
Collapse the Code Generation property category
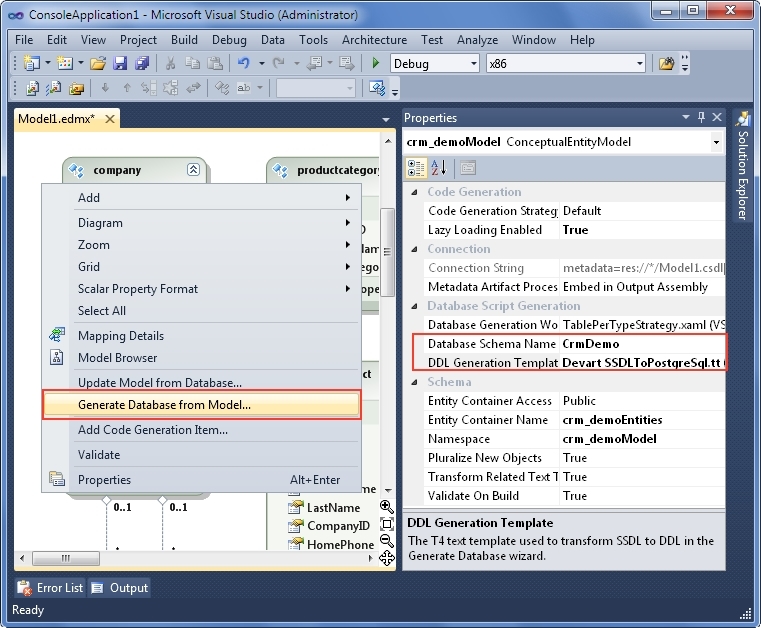(414, 192)
